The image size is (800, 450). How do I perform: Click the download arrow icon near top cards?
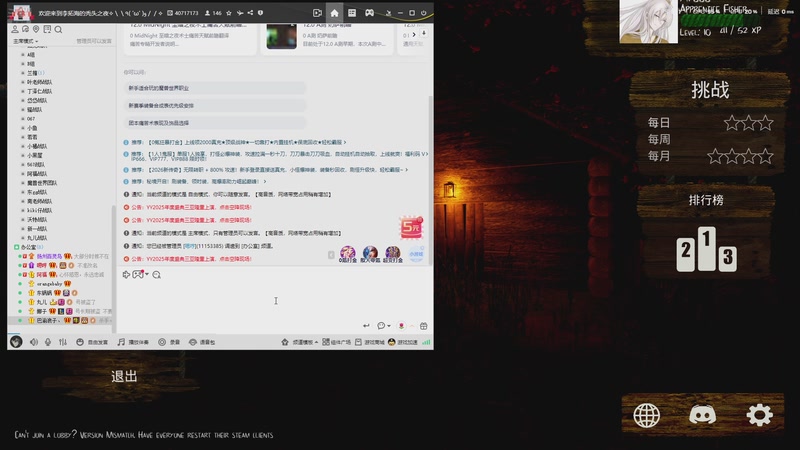tap(423, 33)
